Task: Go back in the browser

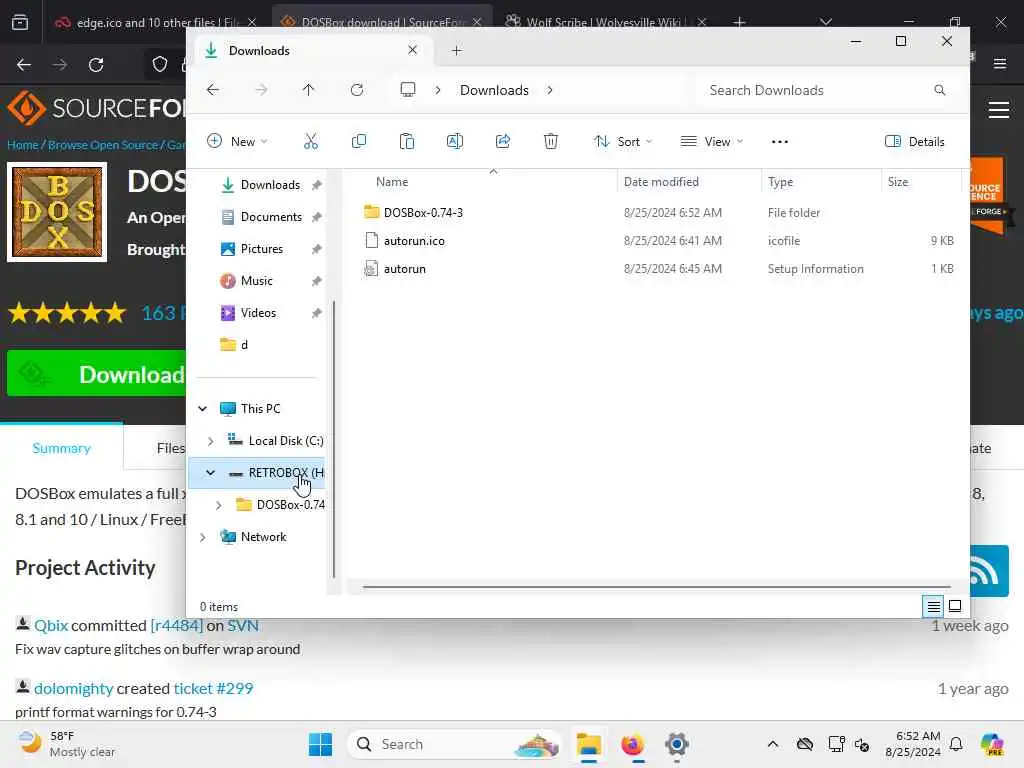Action: point(24,65)
